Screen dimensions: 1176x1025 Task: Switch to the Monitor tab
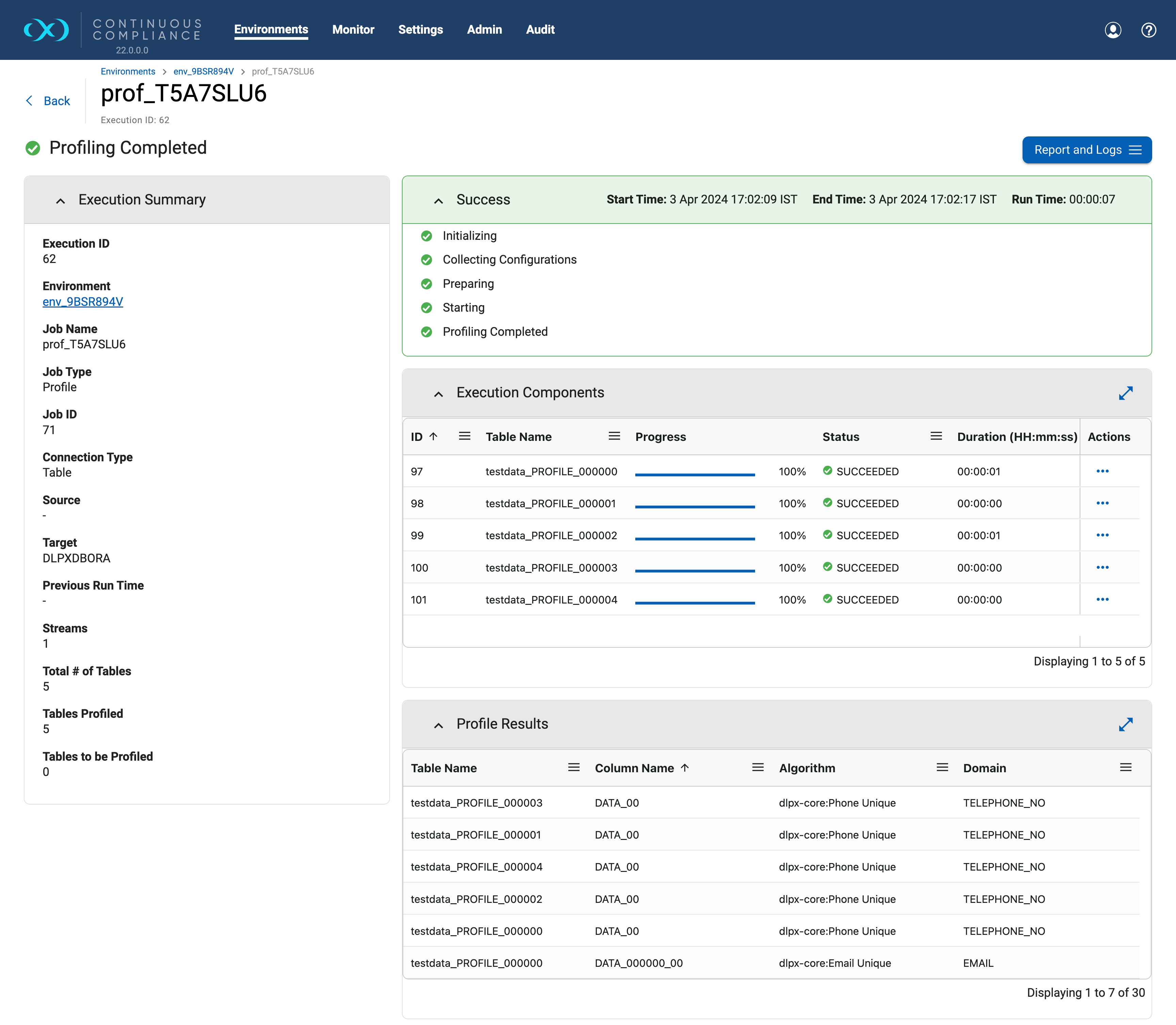(353, 30)
